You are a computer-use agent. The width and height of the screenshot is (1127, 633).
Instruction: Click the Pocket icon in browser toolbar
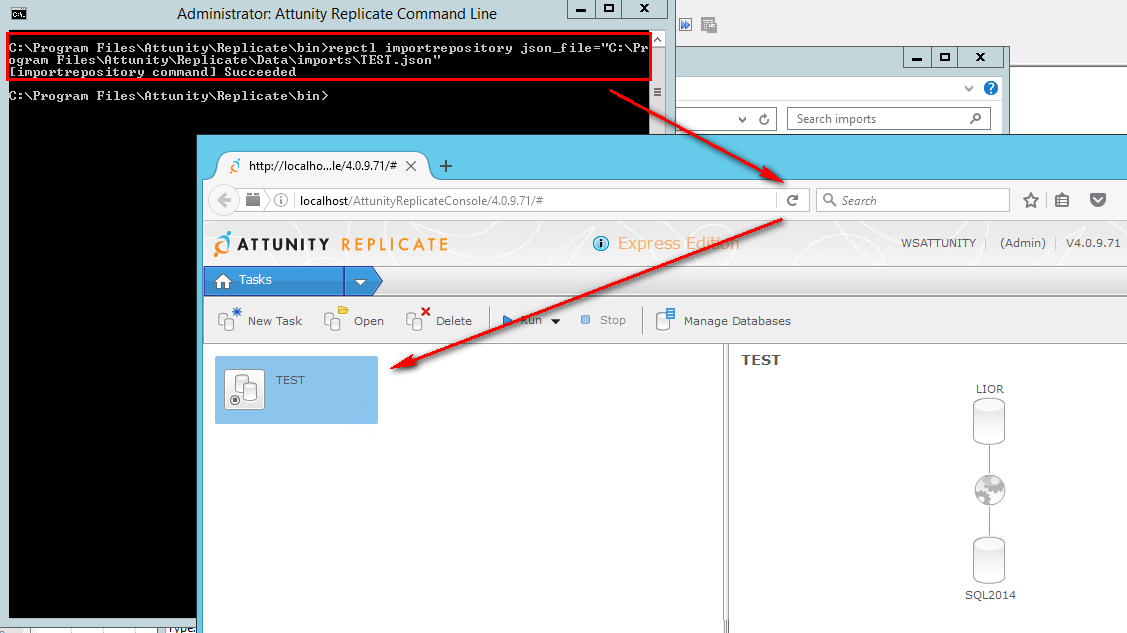tap(1098, 200)
